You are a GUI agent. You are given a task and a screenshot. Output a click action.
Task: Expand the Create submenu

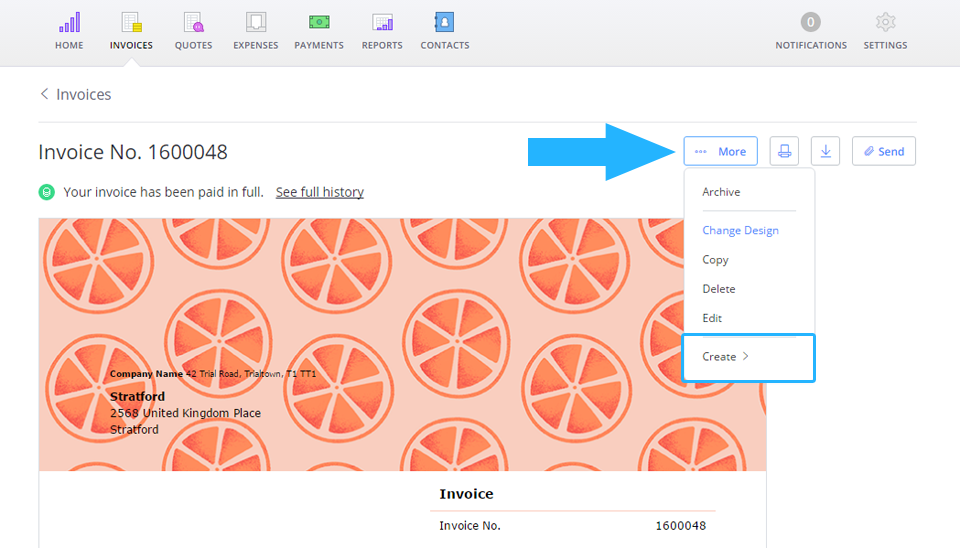pyautogui.click(x=725, y=357)
